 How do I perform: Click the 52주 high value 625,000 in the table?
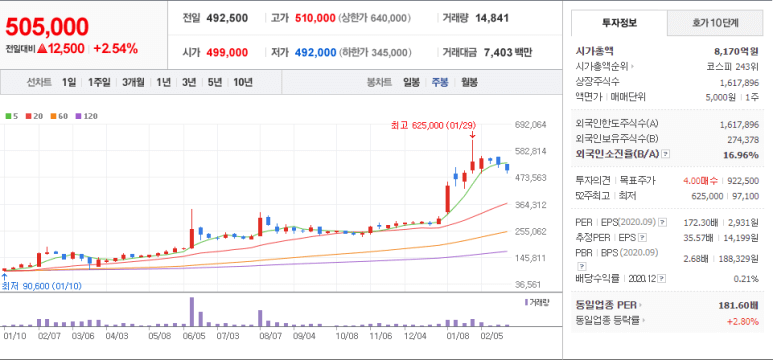tap(708, 196)
